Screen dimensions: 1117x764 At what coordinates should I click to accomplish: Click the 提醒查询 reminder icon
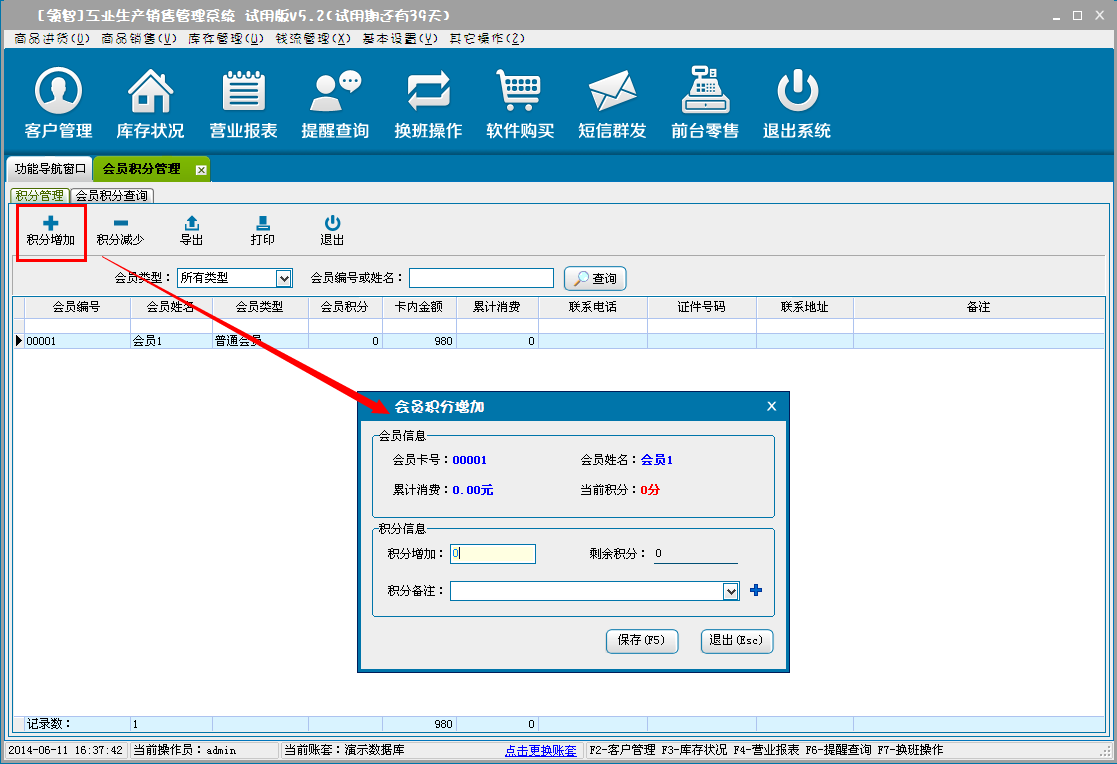tap(335, 104)
